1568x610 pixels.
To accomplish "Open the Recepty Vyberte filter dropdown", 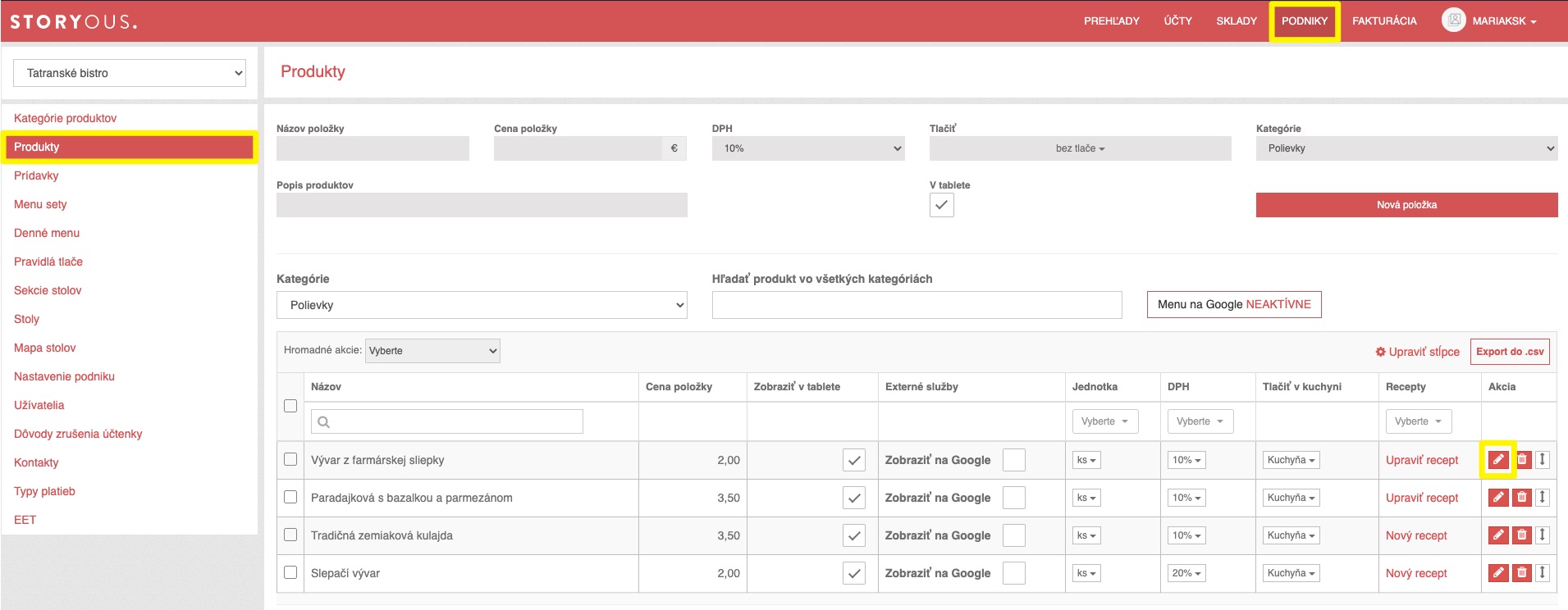I will pyautogui.click(x=1419, y=421).
